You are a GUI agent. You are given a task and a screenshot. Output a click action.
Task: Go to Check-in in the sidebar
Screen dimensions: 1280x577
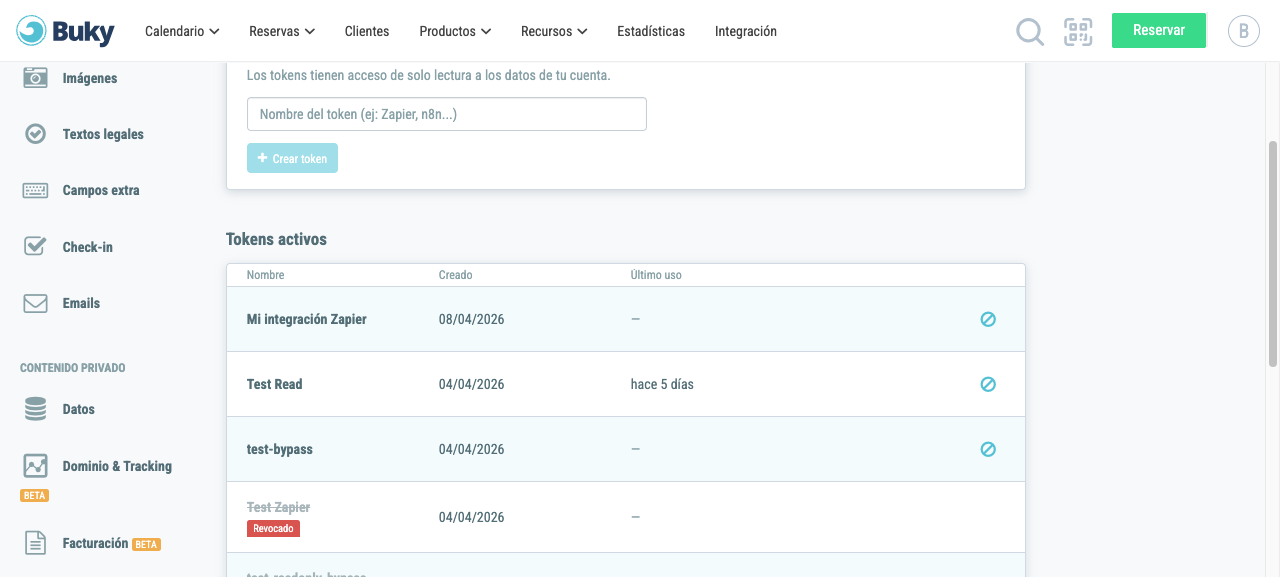click(88, 247)
